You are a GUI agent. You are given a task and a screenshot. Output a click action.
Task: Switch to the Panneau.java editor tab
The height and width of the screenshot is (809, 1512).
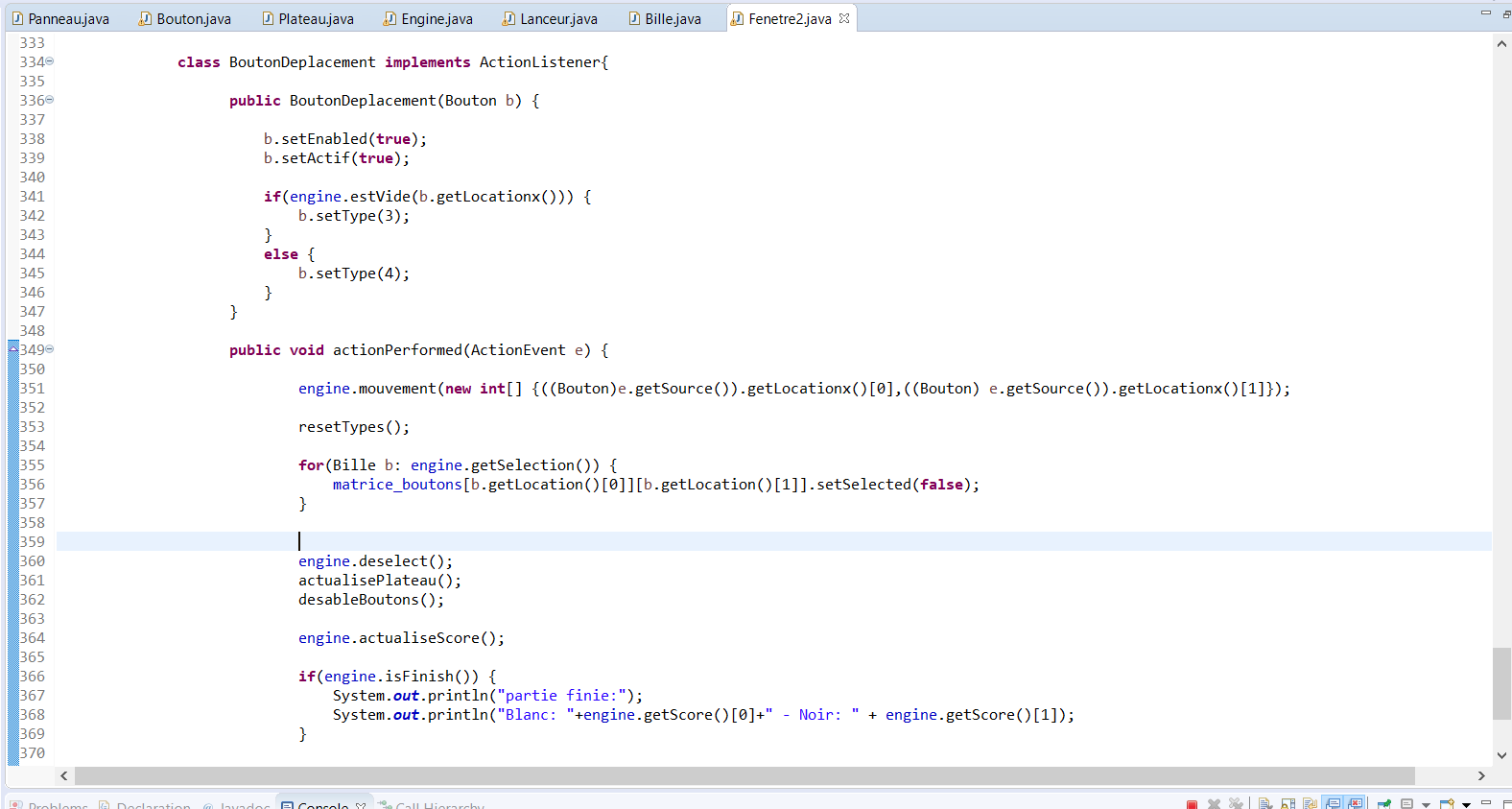tap(60, 18)
